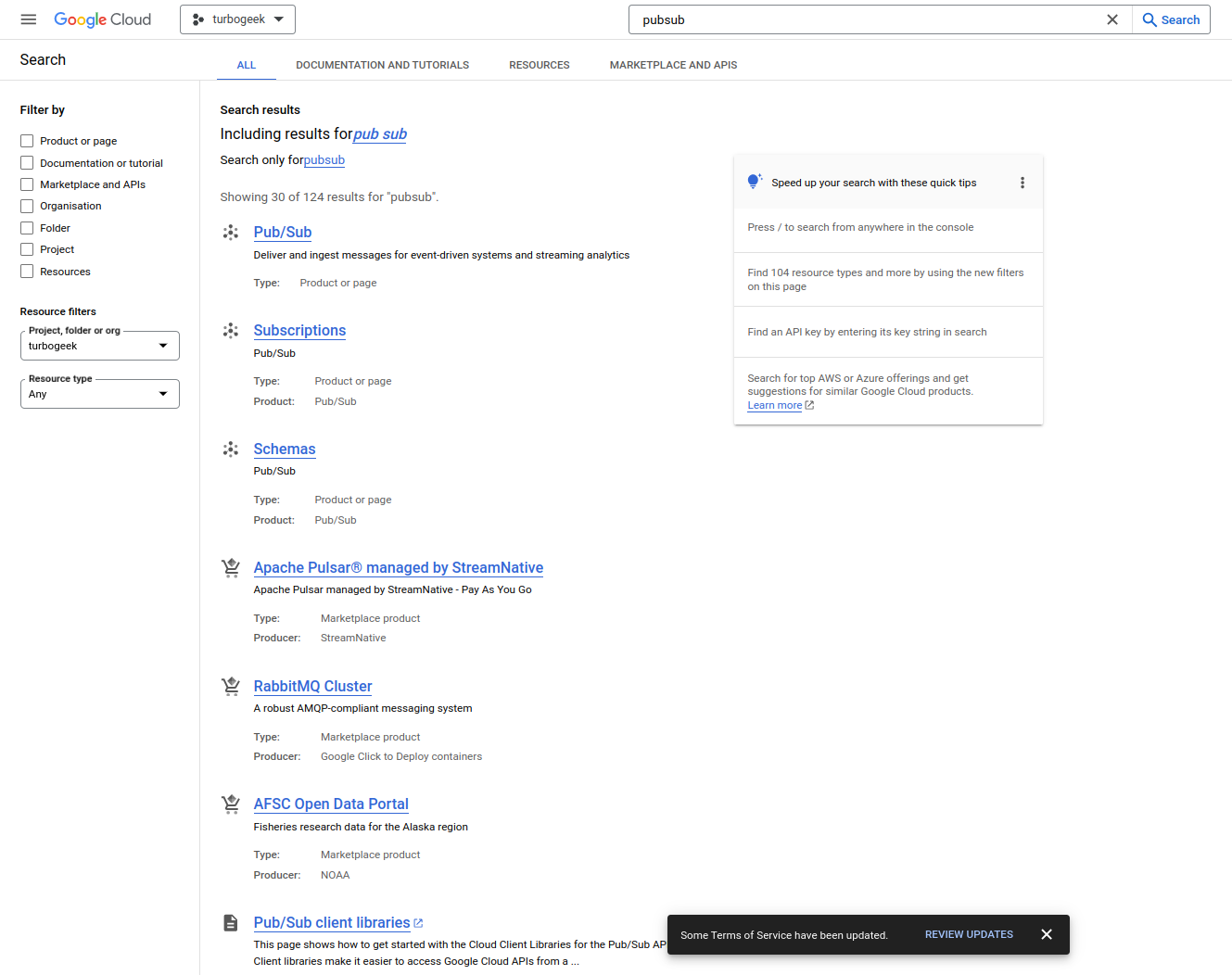Click marketplace cart icon beside AFSC Open Data Portal
The height and width of the screenshot is (975, 1232).
[231, 804]
